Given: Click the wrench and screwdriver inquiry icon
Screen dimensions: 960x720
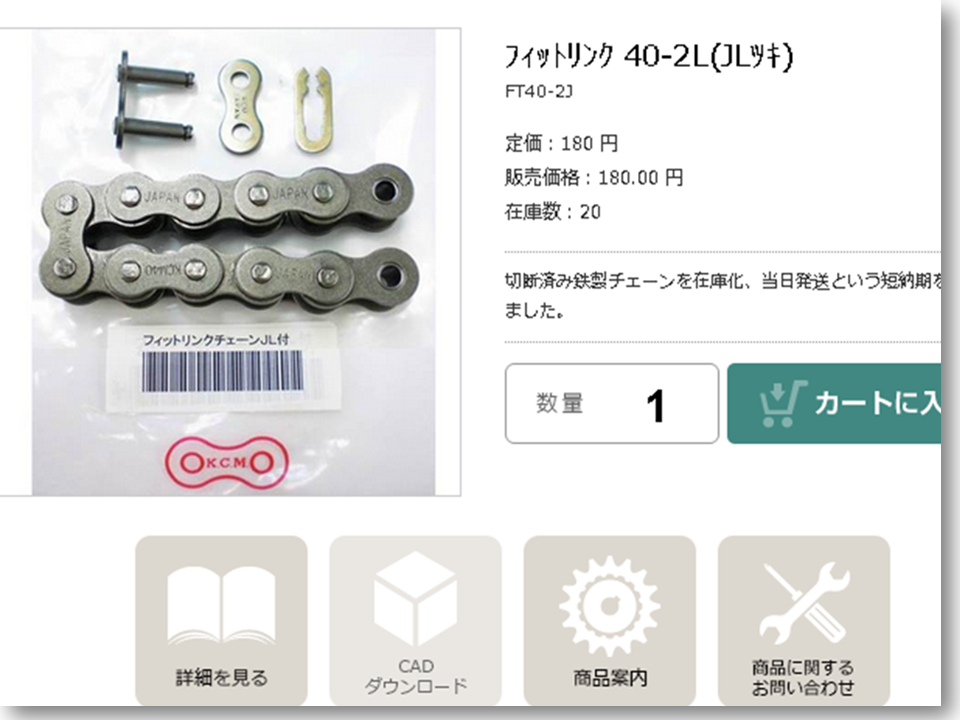Looking at the screenshot, I should coord(804,604).
